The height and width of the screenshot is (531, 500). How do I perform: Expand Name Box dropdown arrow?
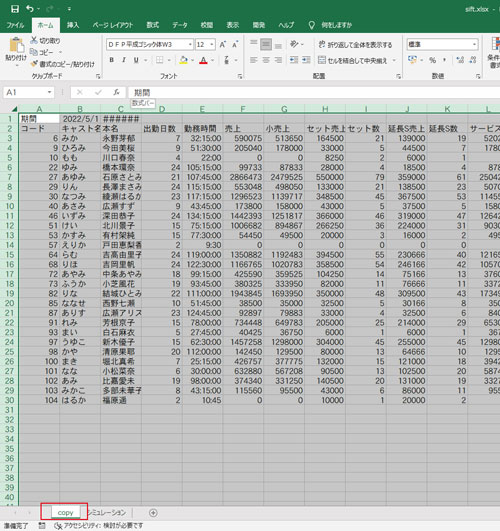click(49, 92)
